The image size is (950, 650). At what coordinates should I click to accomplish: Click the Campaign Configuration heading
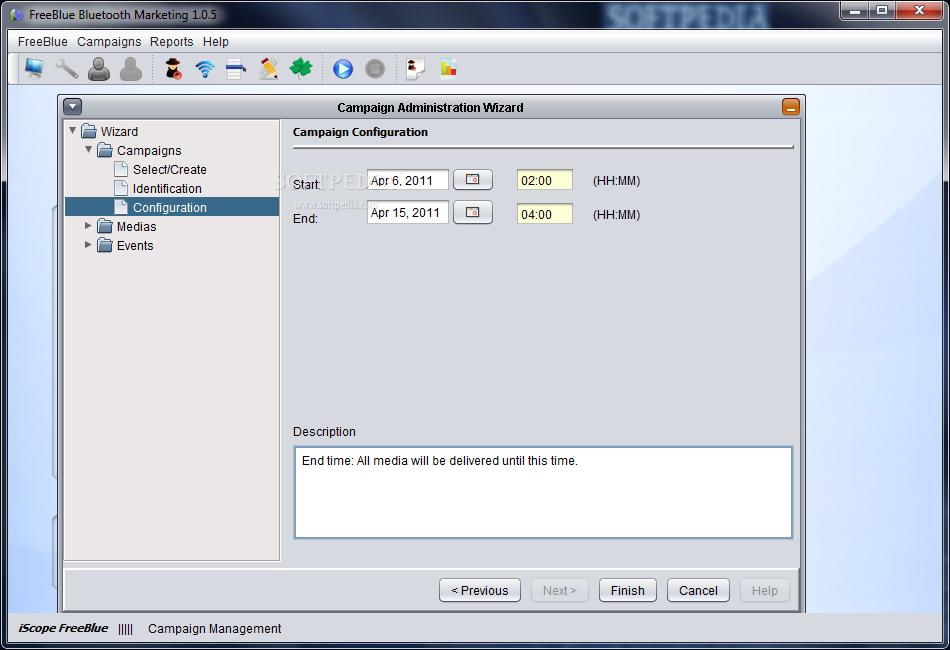coord(360,132)
